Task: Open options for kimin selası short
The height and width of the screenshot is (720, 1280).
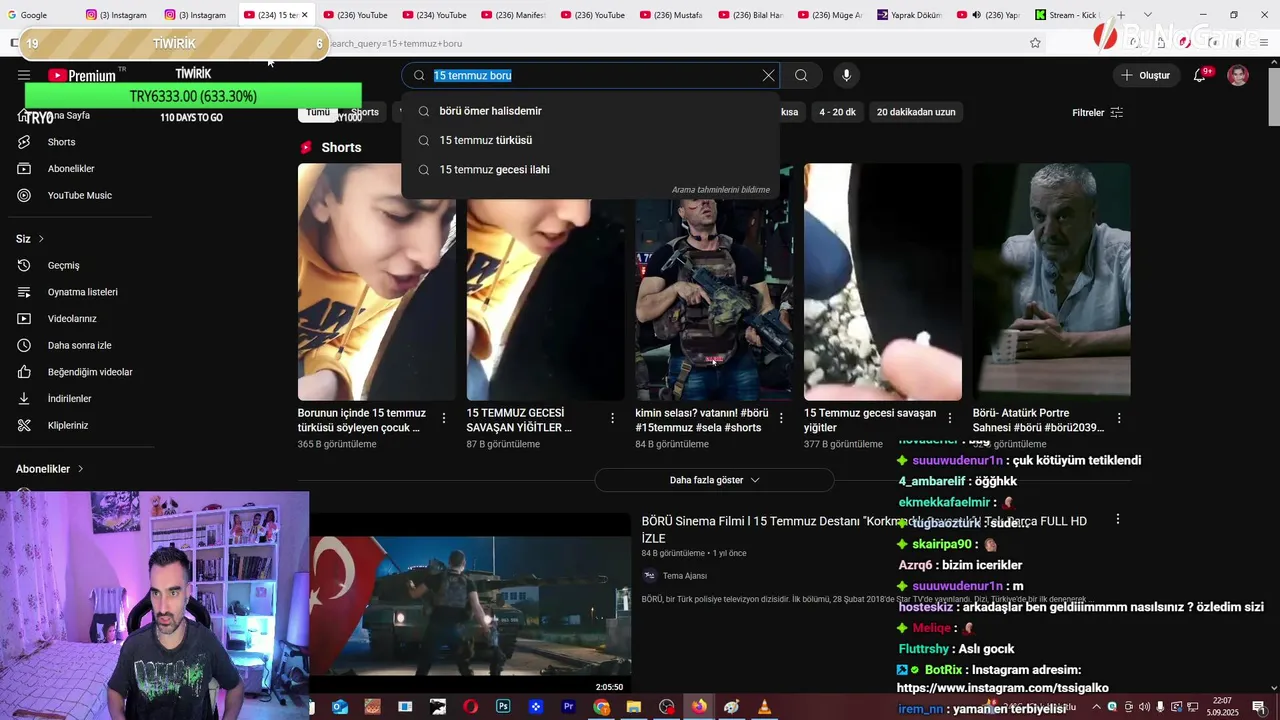Action: click(782, 418)
